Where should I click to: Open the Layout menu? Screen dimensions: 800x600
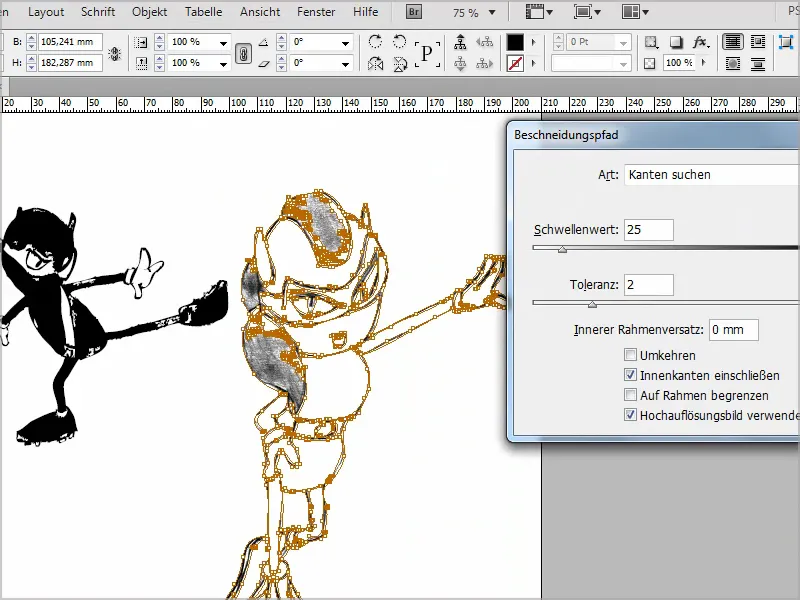pyautogui.click(x=46, y=12)
